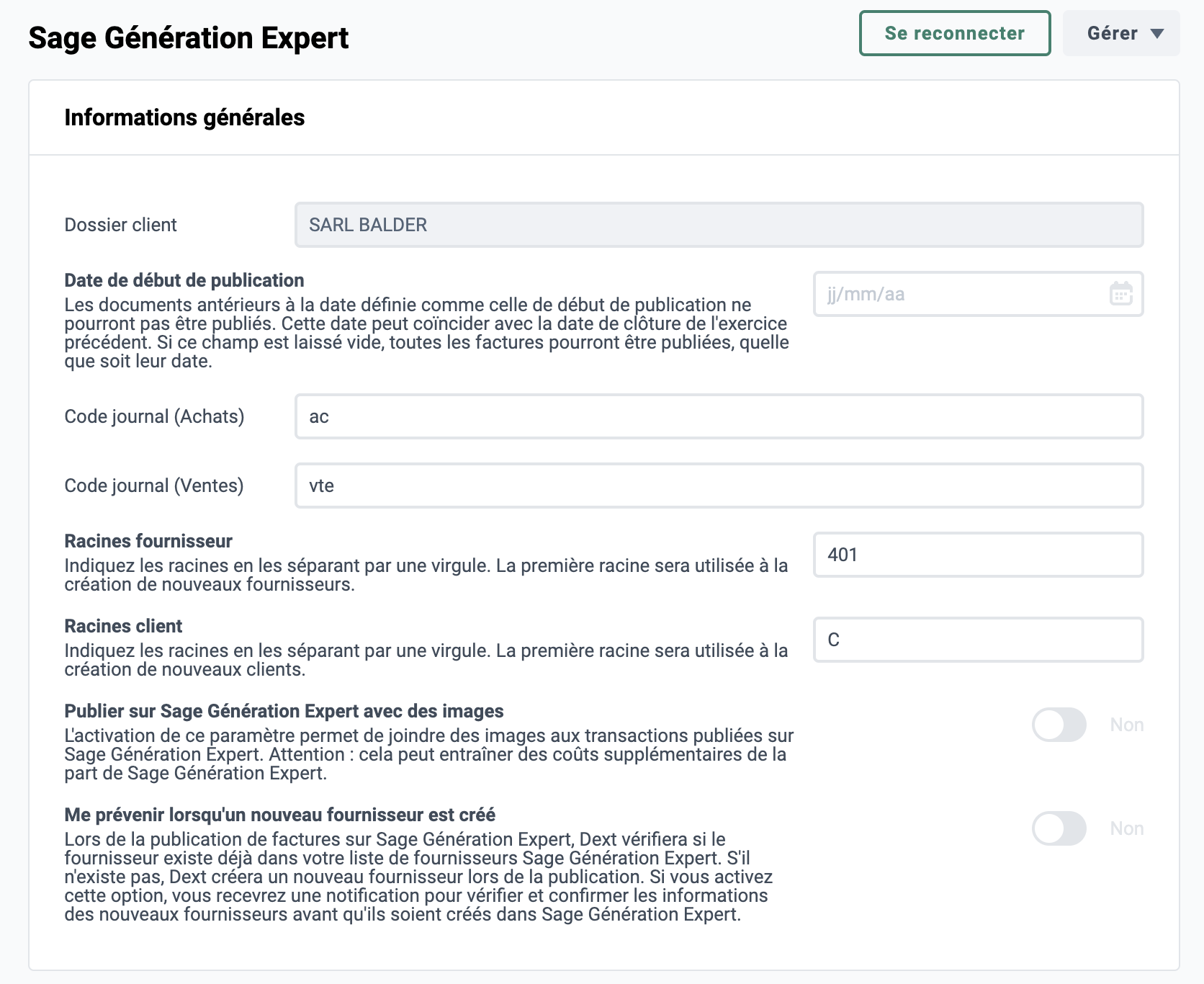This screenshot has width=1204, height=984.
Task: Open the Gérer dropdown menu
Action: 1121,33
